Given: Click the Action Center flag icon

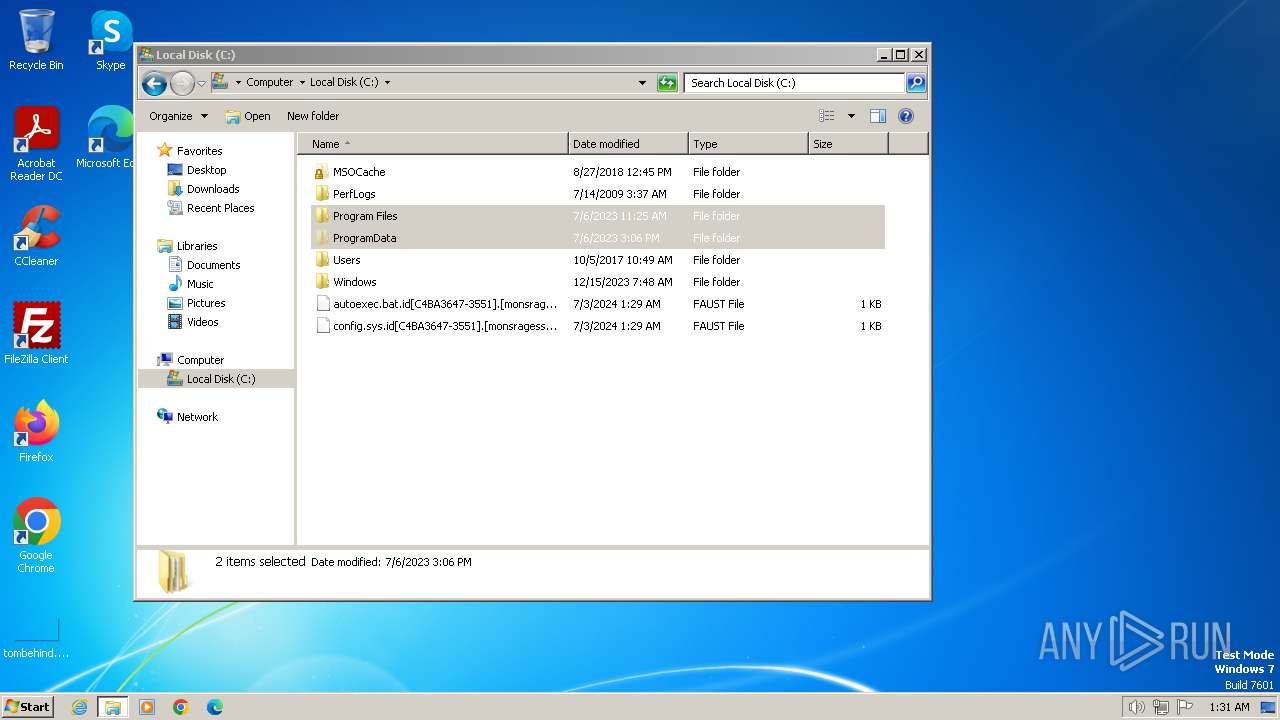Looking at the screenshot, I should 1185,707.
